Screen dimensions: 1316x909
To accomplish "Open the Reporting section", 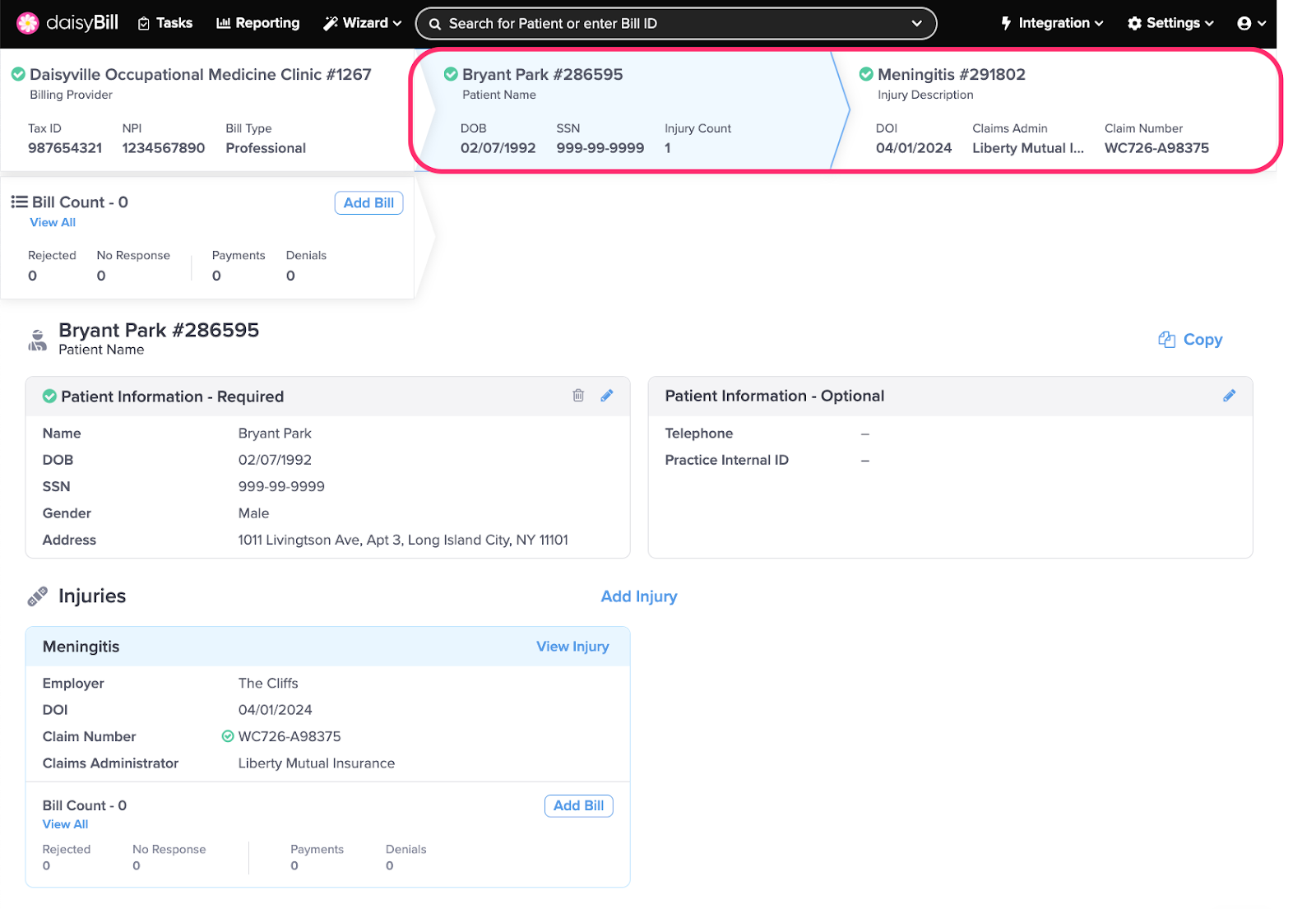I will pos(258,23).
